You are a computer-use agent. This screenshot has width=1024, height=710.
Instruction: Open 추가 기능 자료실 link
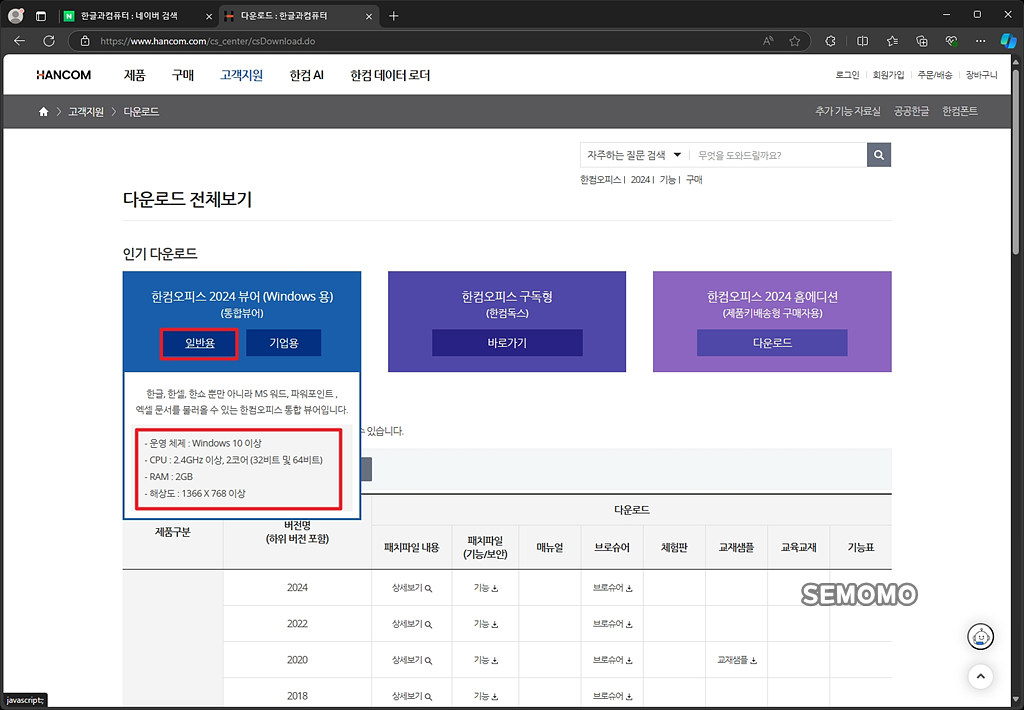tap(848, 112)
